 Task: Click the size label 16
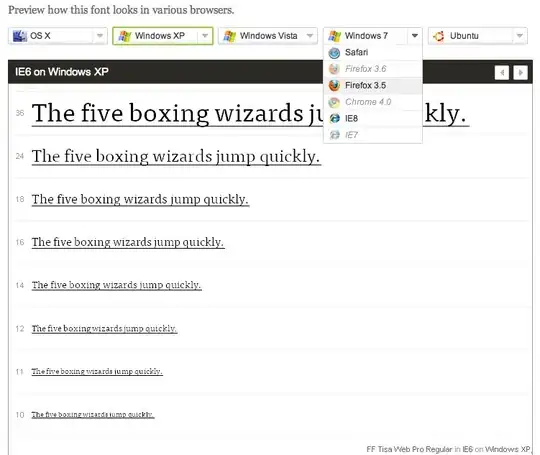pyautogui.click(x=20, y=242)
